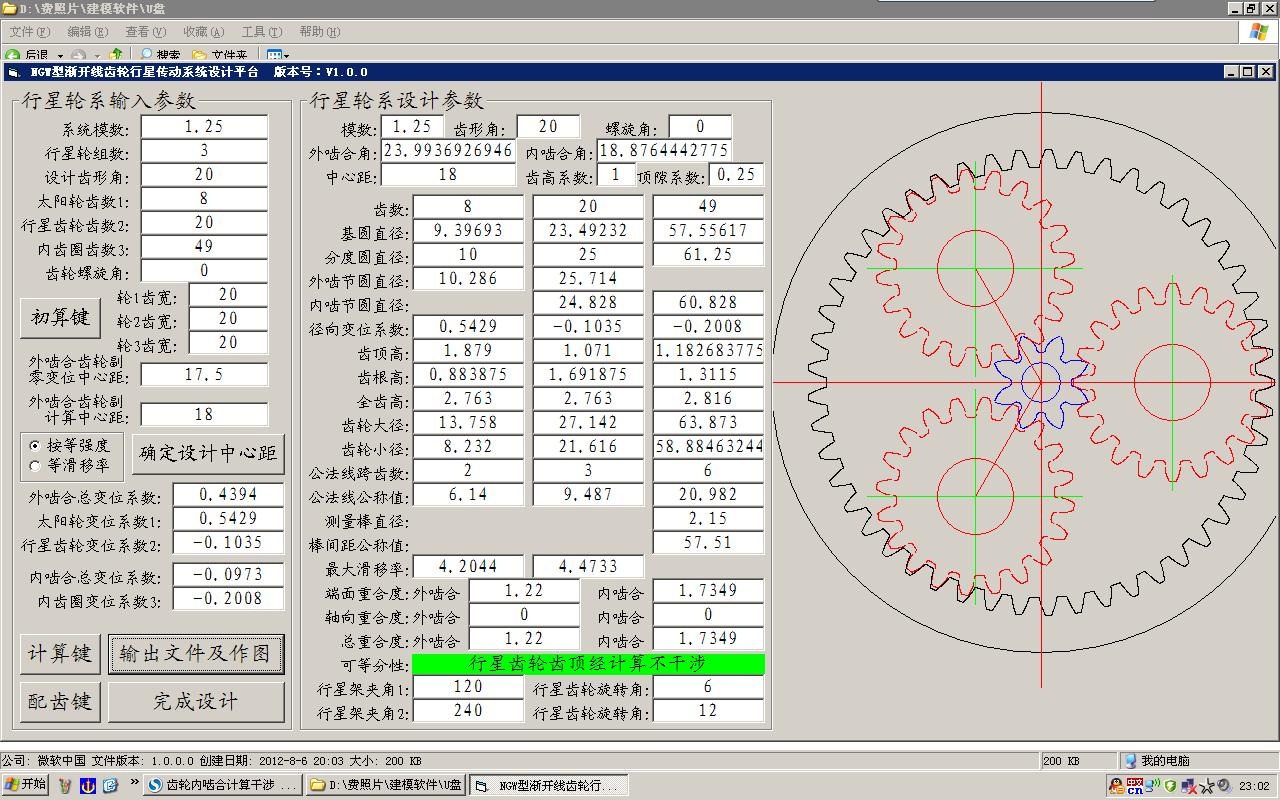Click the 开始 Start button

click(26, 785)
